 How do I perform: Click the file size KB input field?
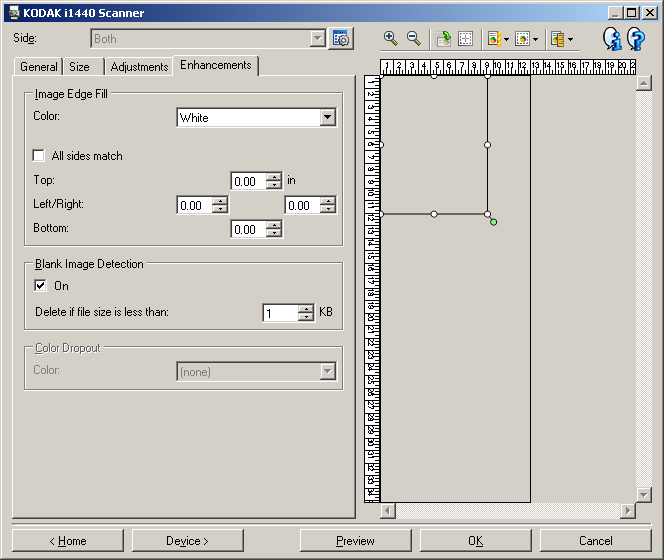tap(281, 313)
